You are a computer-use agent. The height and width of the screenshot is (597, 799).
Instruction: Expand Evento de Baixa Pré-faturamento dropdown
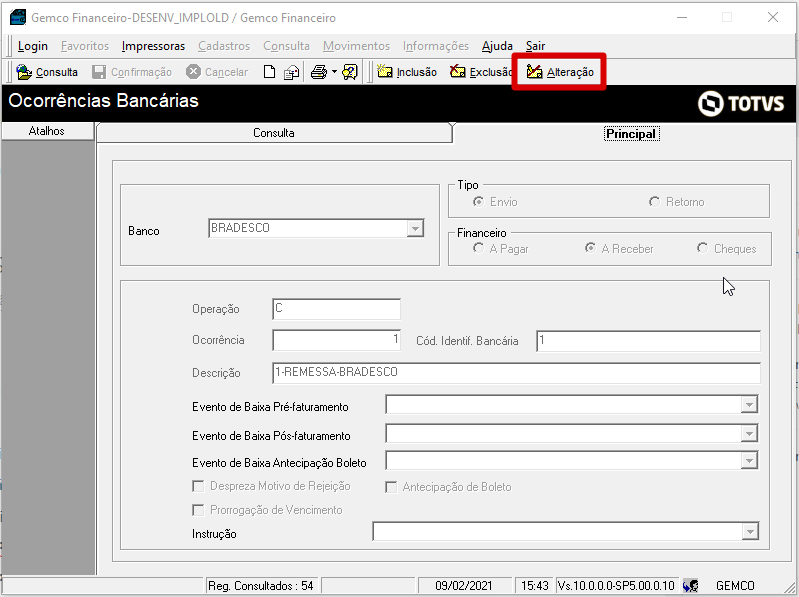coord(749,405)
